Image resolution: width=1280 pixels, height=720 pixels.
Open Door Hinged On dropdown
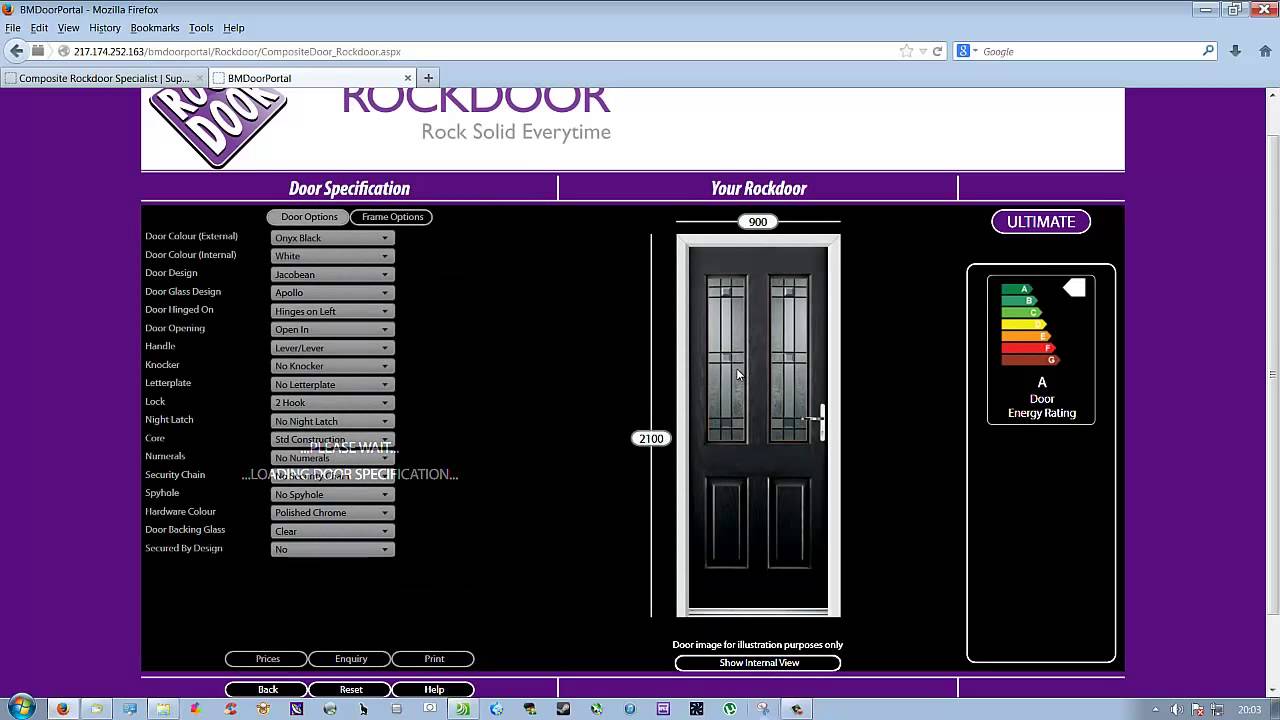coord(332,311)
